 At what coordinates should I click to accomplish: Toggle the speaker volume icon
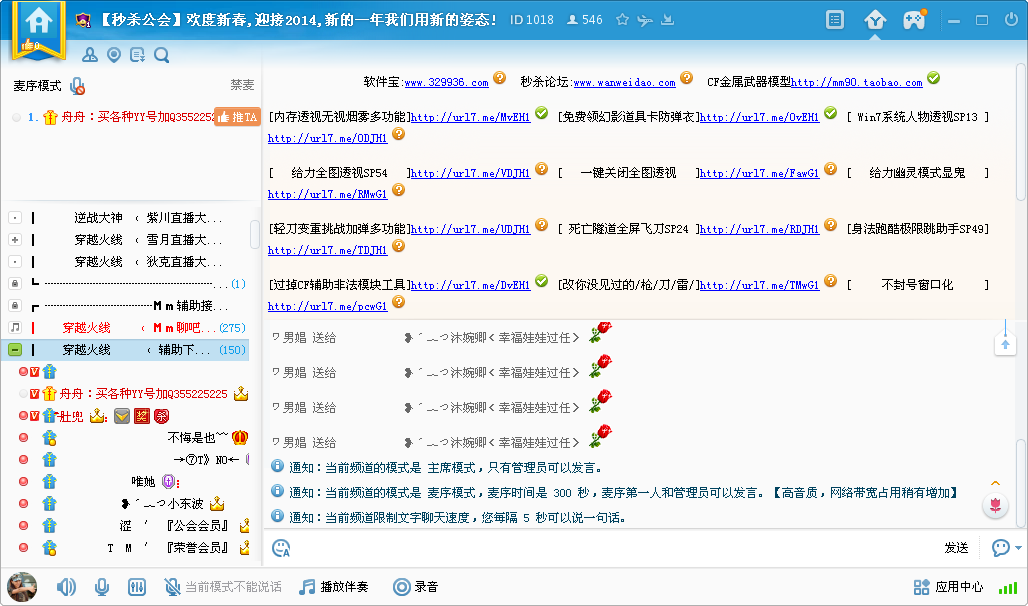point(66,586)
